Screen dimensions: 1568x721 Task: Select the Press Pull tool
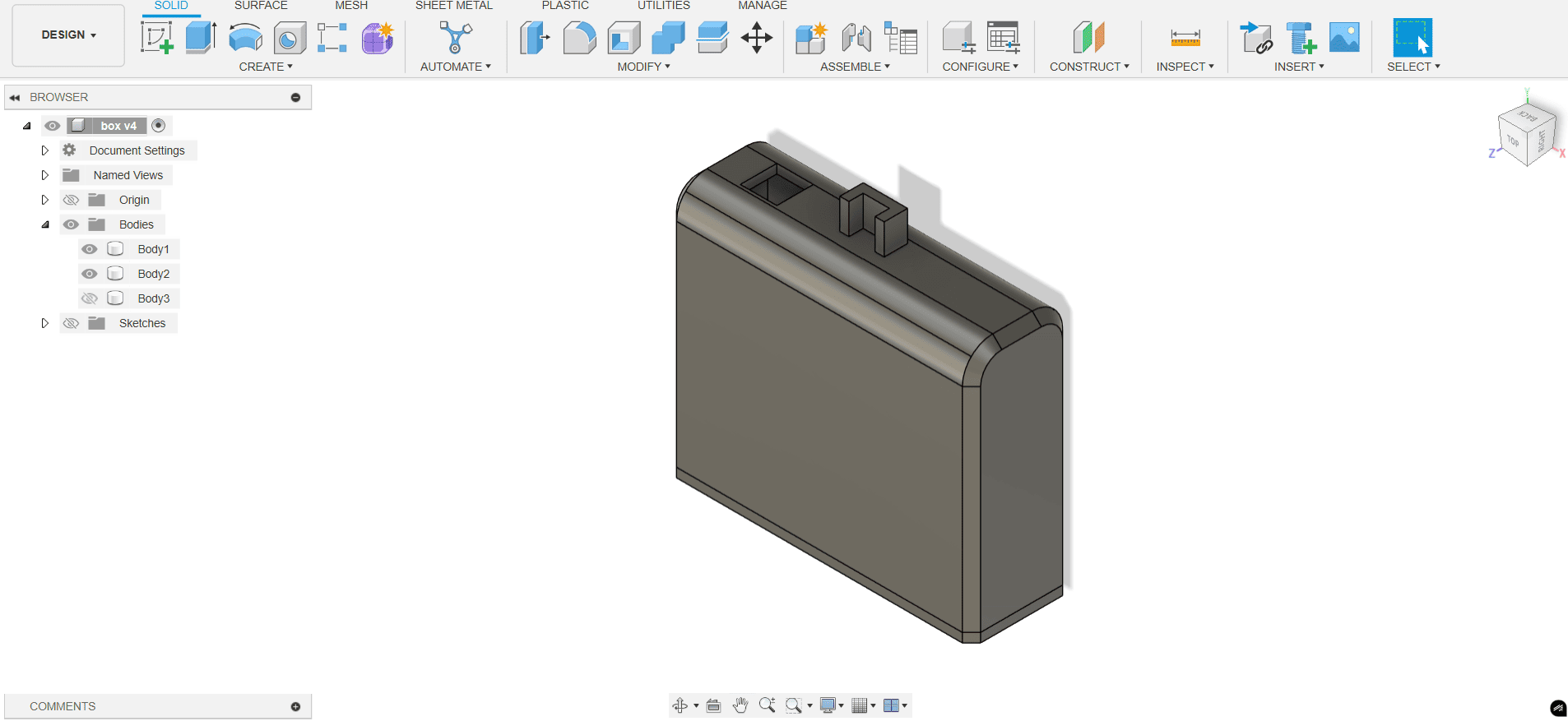(535, 38)
